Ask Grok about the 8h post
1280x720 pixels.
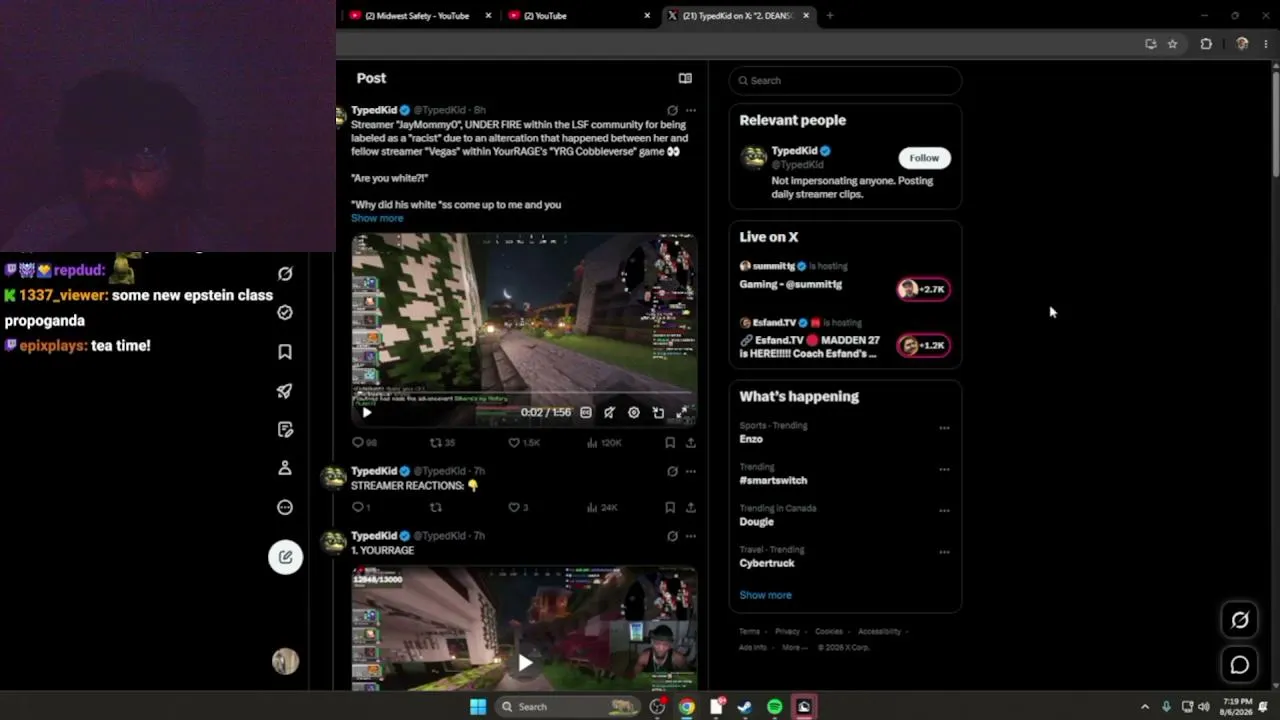coord(672,110)
